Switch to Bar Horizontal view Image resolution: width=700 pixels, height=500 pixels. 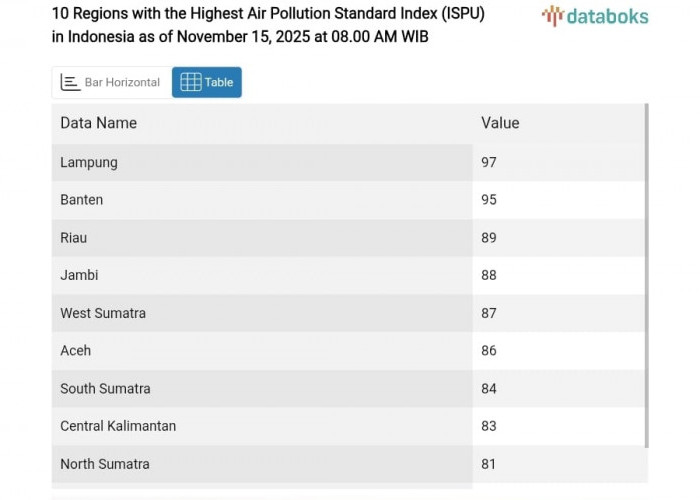click(x=111, y=82)
